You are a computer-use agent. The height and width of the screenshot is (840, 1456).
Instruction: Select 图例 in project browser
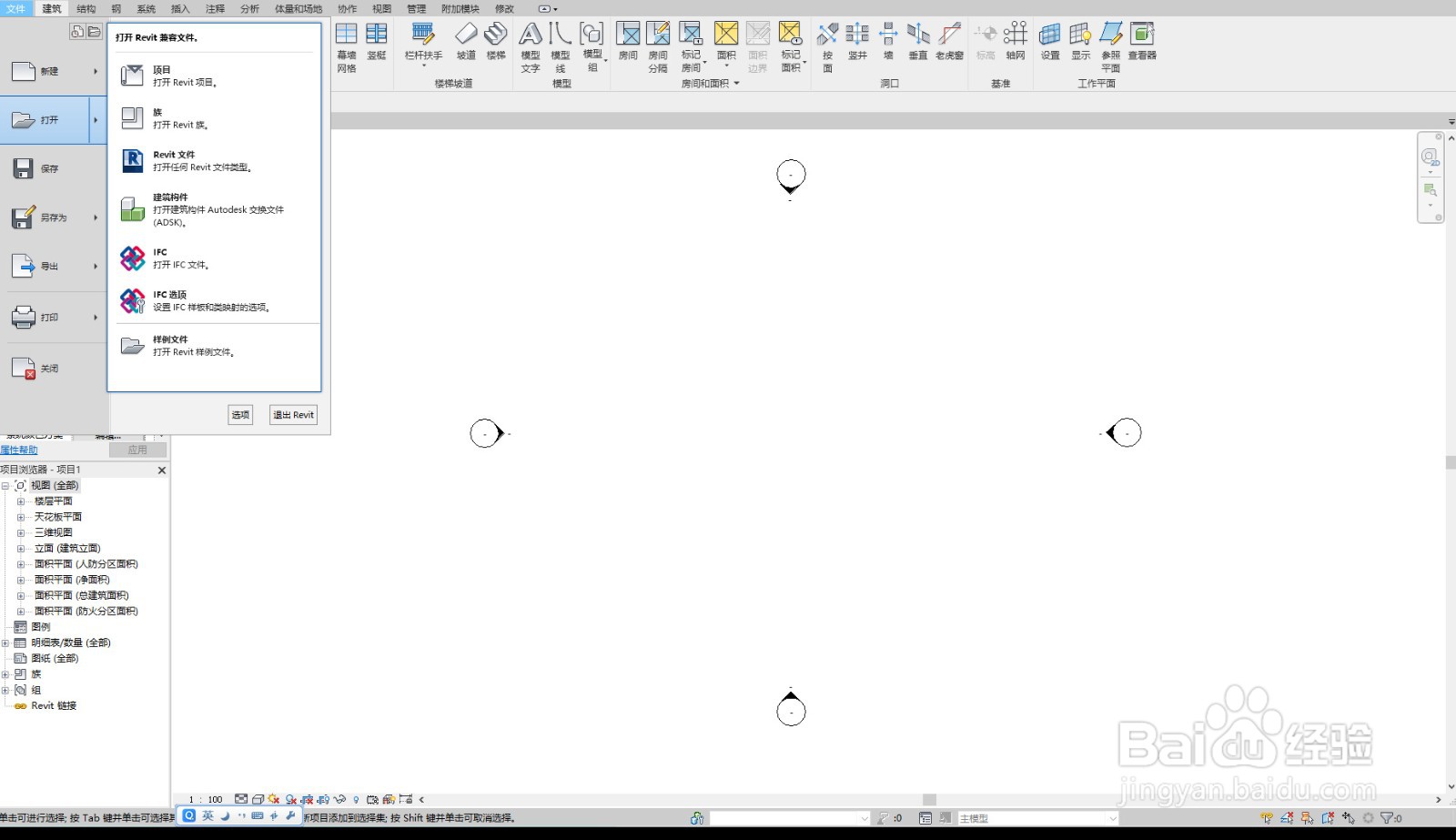41,627
